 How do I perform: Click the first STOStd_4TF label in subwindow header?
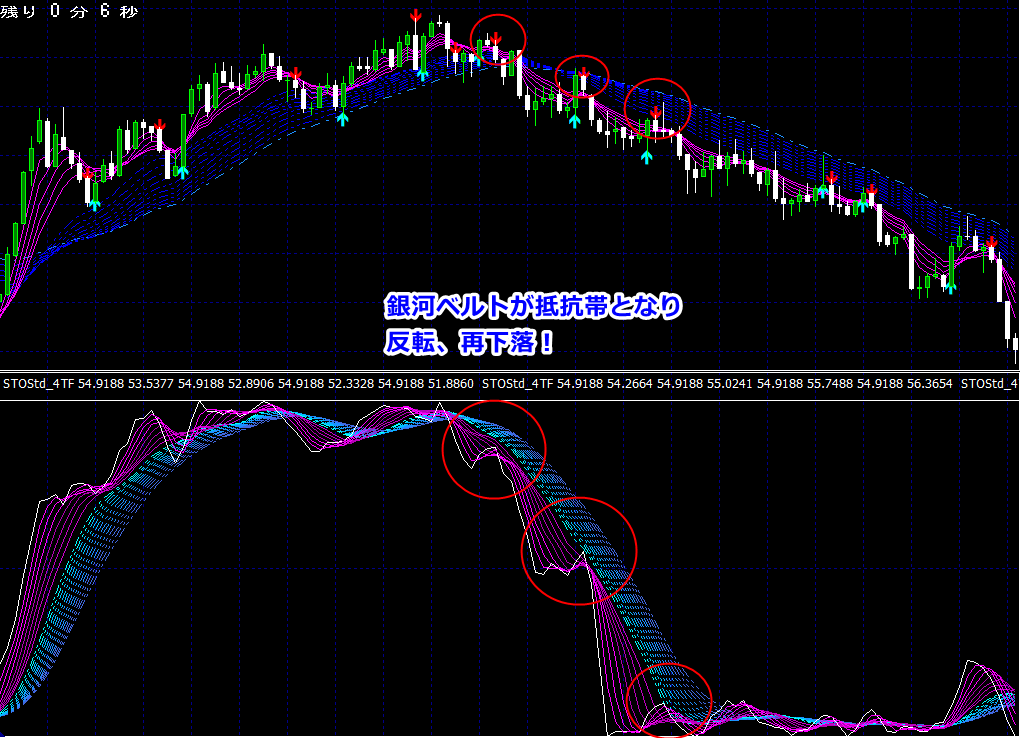point(39,384)
